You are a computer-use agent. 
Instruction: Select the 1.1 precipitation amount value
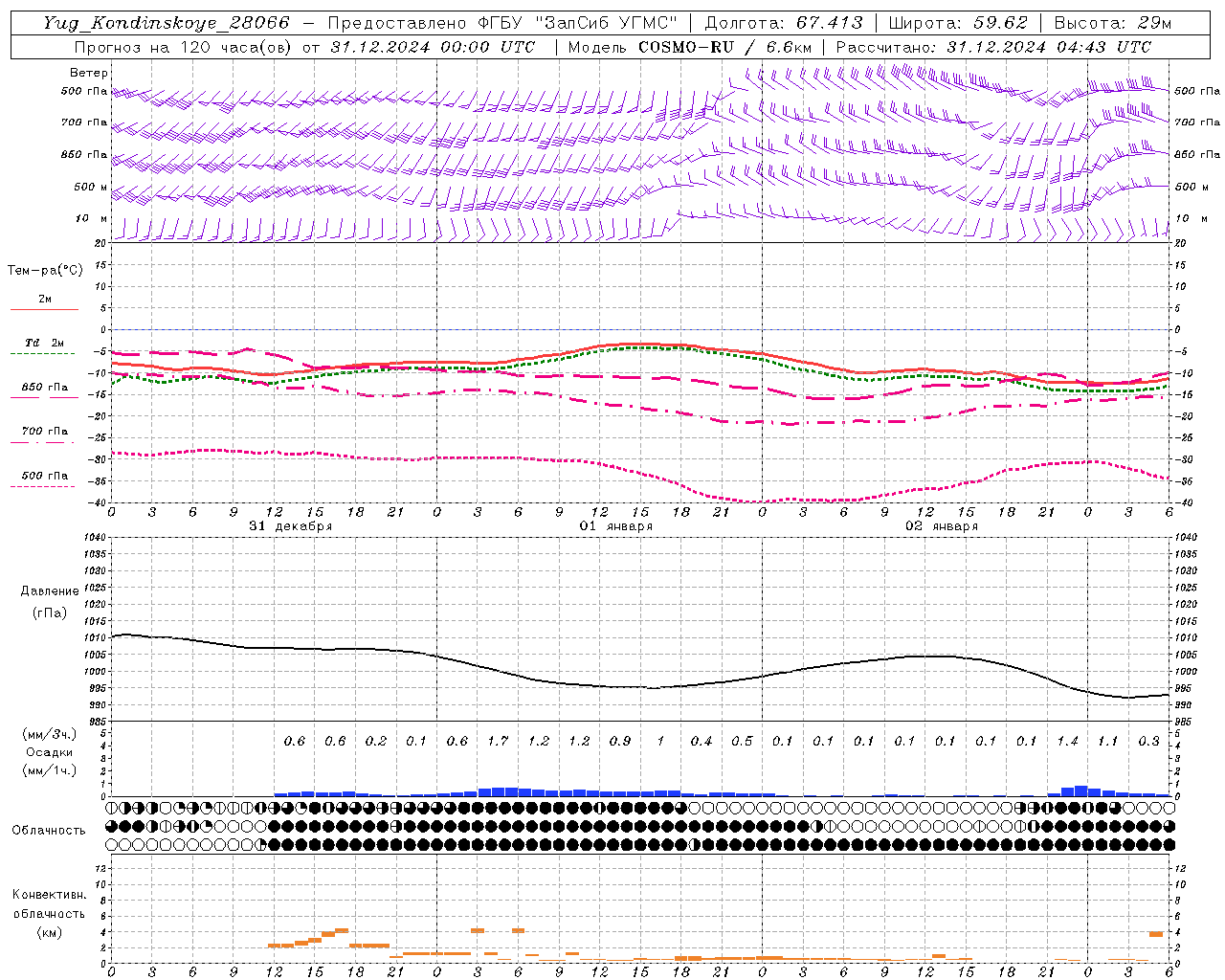1107,742
